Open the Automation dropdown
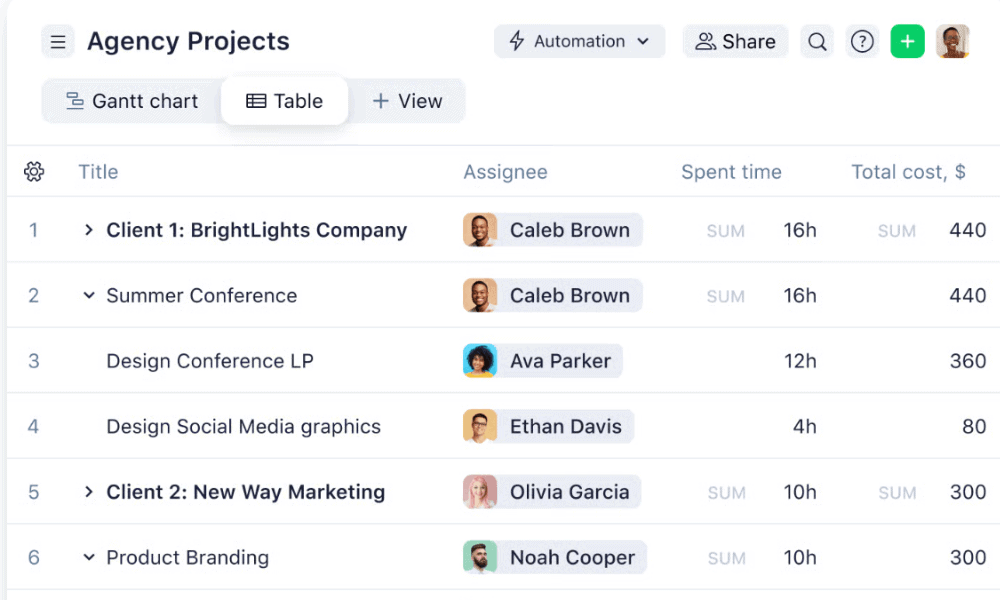The height and width of the screenshot is (600, 1000). point(579,42)
